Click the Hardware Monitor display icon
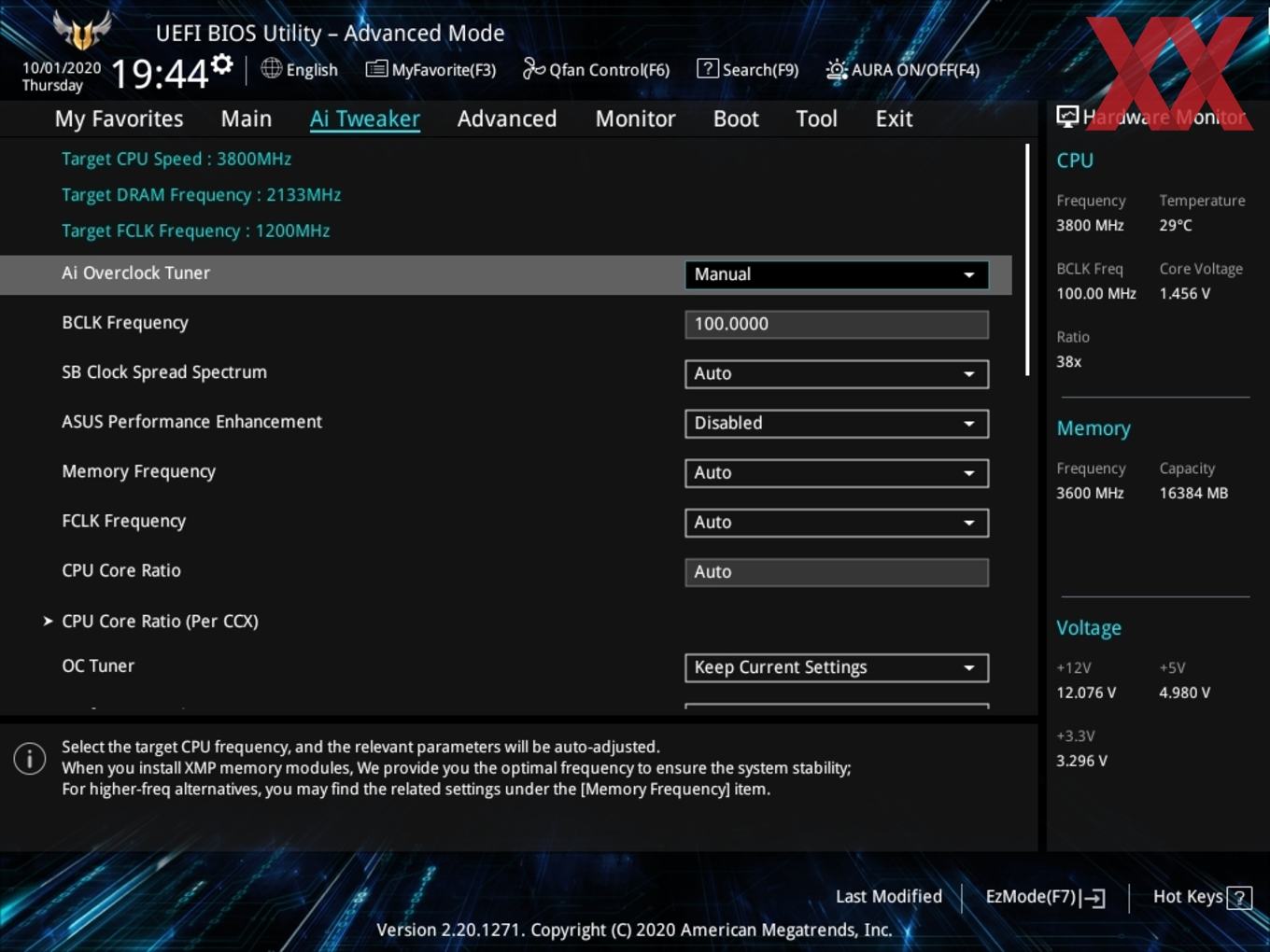The width and height of the screenshot is (1270, 952). point(1067,116)
